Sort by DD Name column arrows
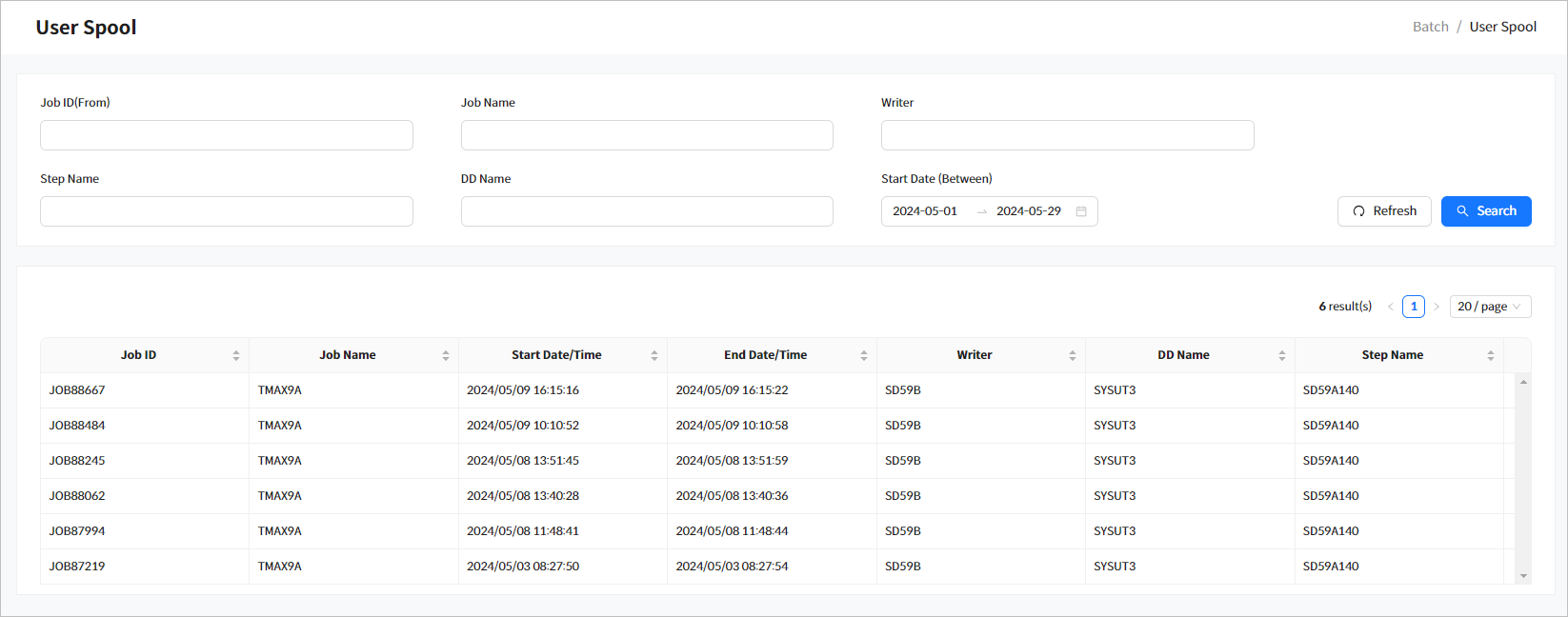The width and height of the screenshot is (1568, 617). point(1281,355)
